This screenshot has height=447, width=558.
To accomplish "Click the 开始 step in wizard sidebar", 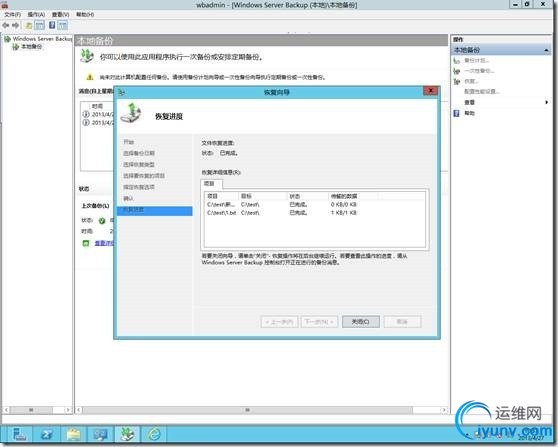I will point(128,142).
